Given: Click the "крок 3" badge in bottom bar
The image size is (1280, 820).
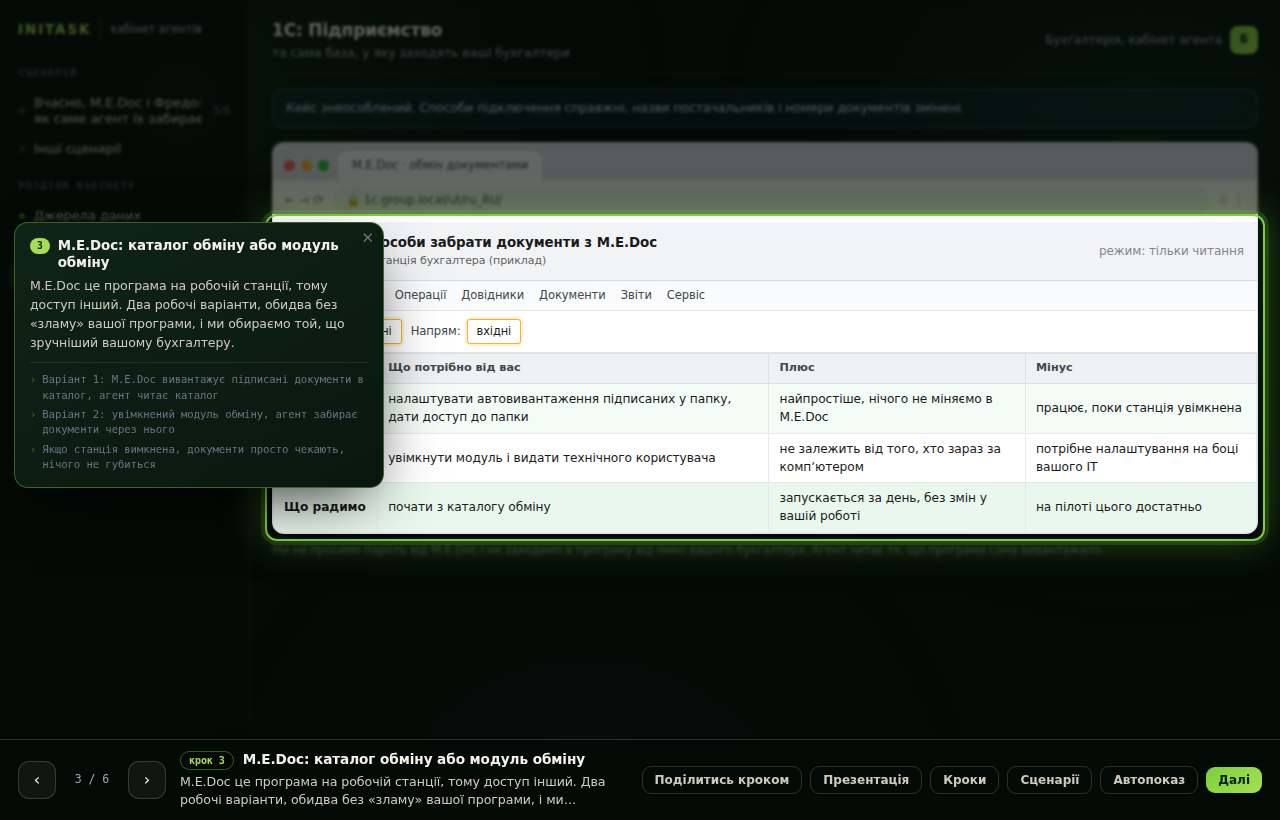Looking at the screenshot, I should pos(207,760).
